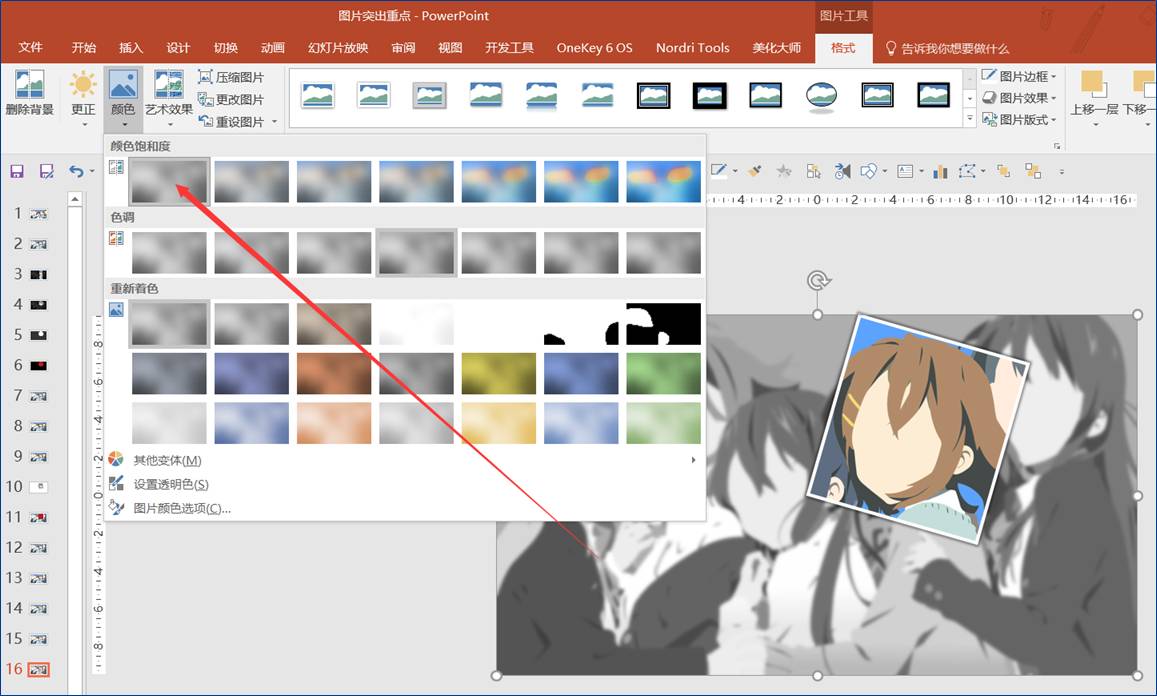Screen dimensions: 1157x696
Task: Choose the Sepia recolor swatch
Action: click(334, 323)
